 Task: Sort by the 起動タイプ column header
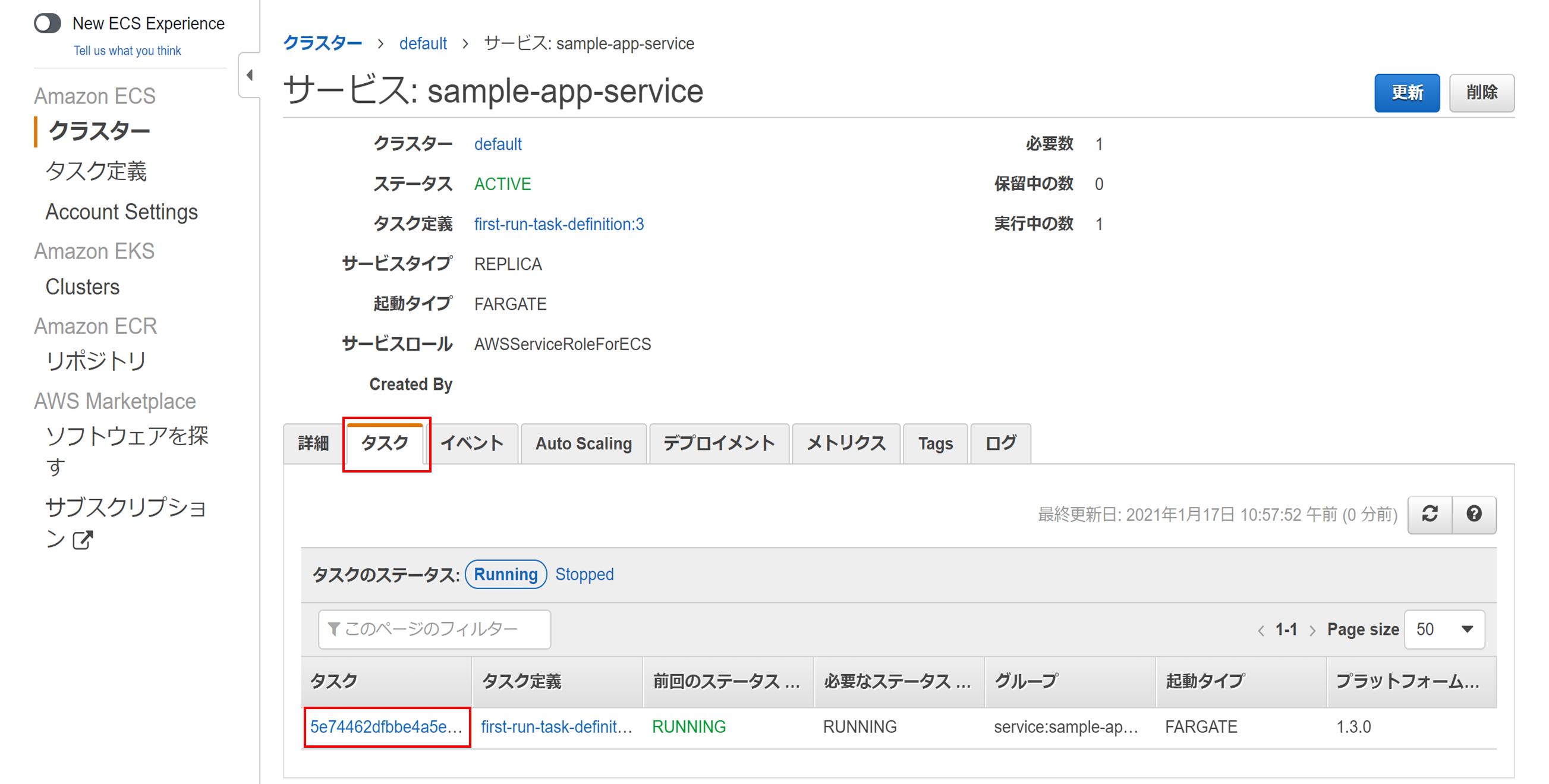[1241, 681]
